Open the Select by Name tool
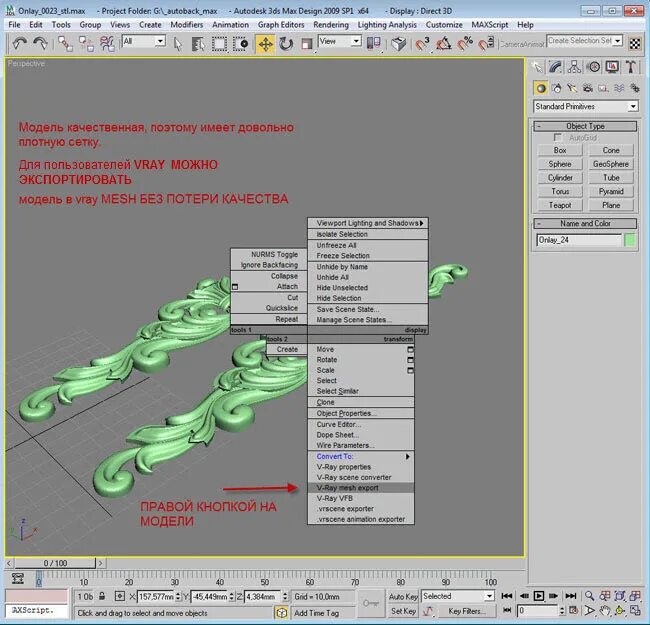Viewport: 650px width, 625px height. coord(198,43)
